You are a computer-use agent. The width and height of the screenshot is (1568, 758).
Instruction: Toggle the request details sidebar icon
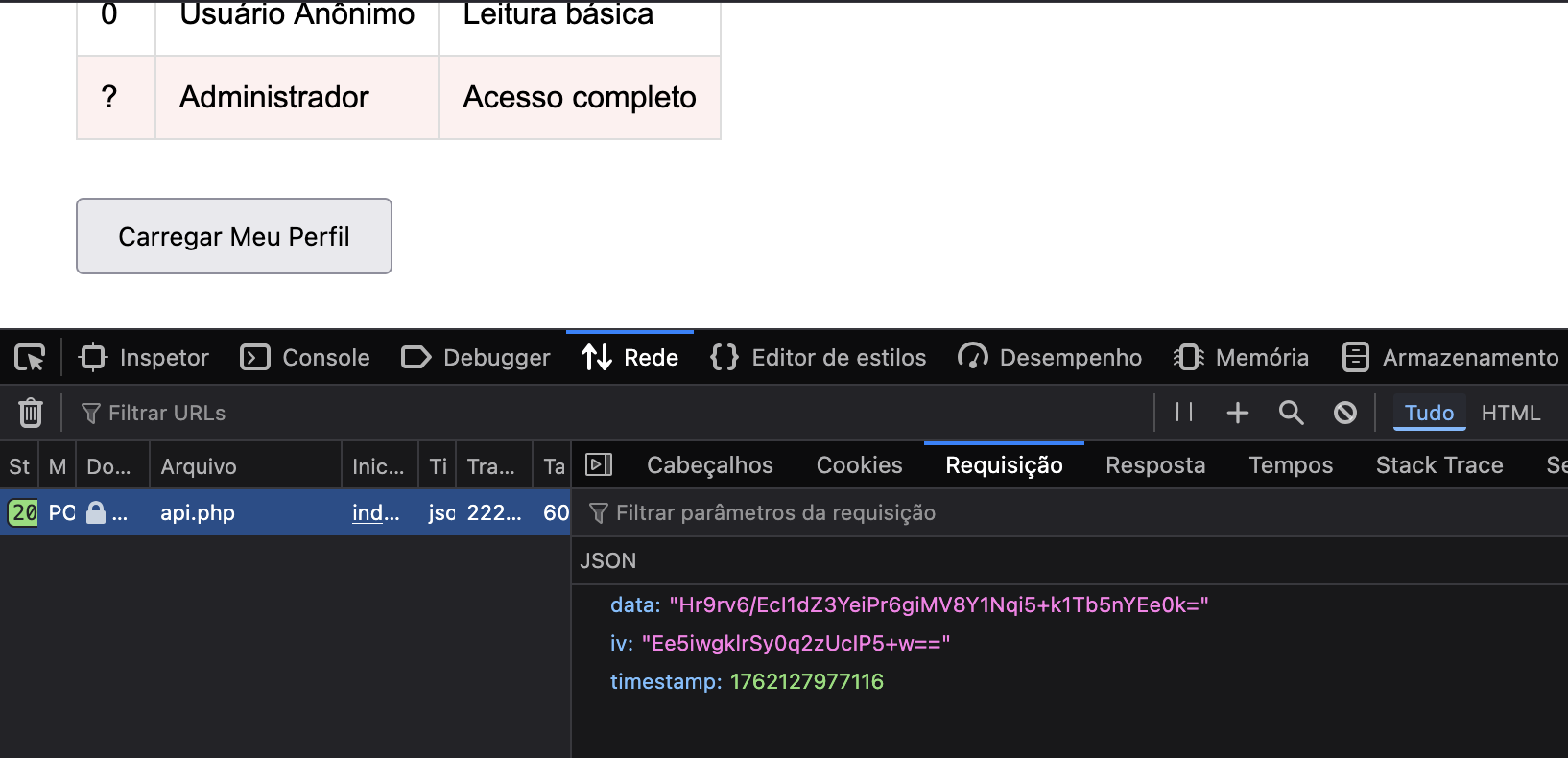pos(599,465)
